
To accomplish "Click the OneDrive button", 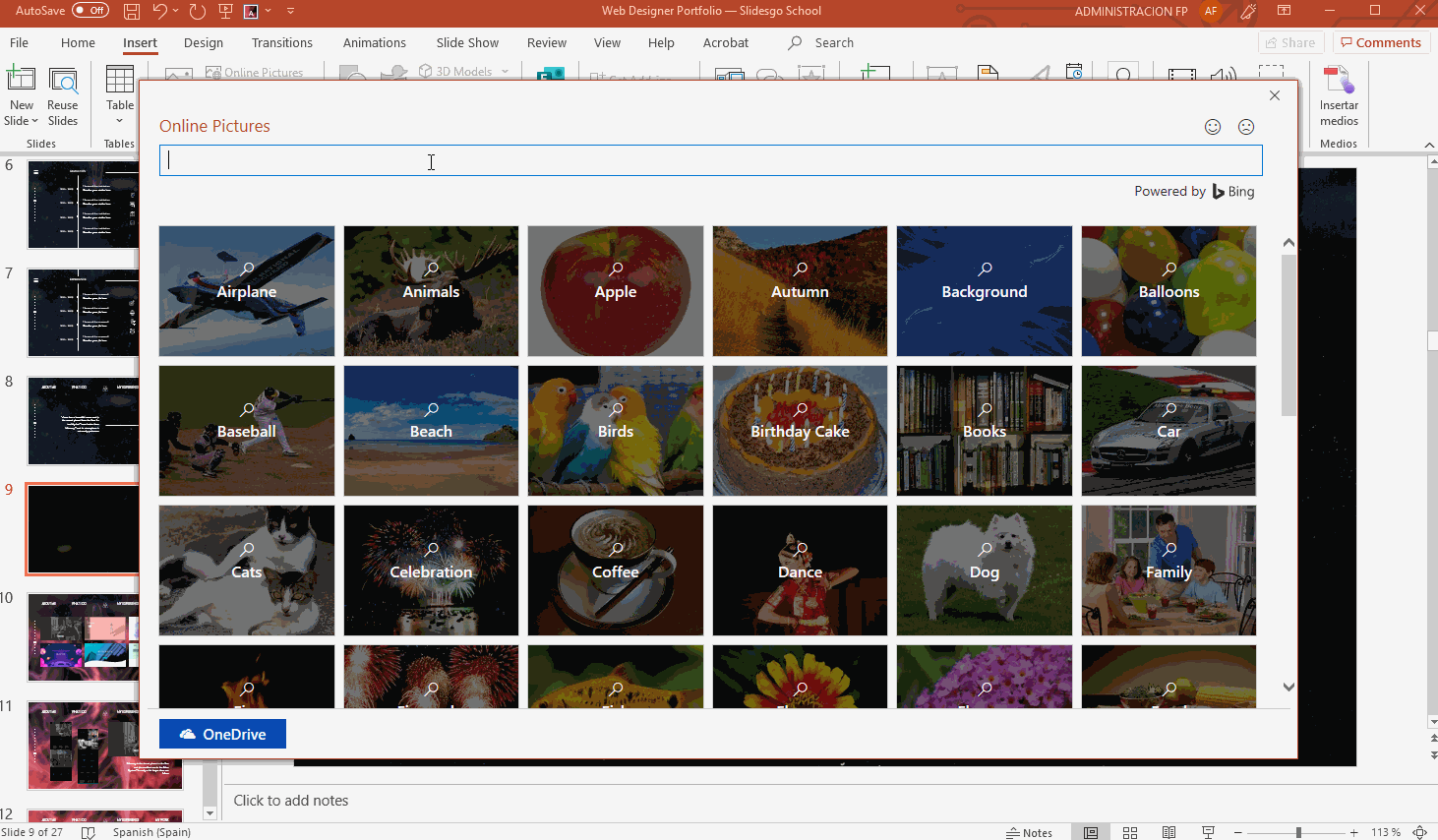I will [x=222, y=734].
